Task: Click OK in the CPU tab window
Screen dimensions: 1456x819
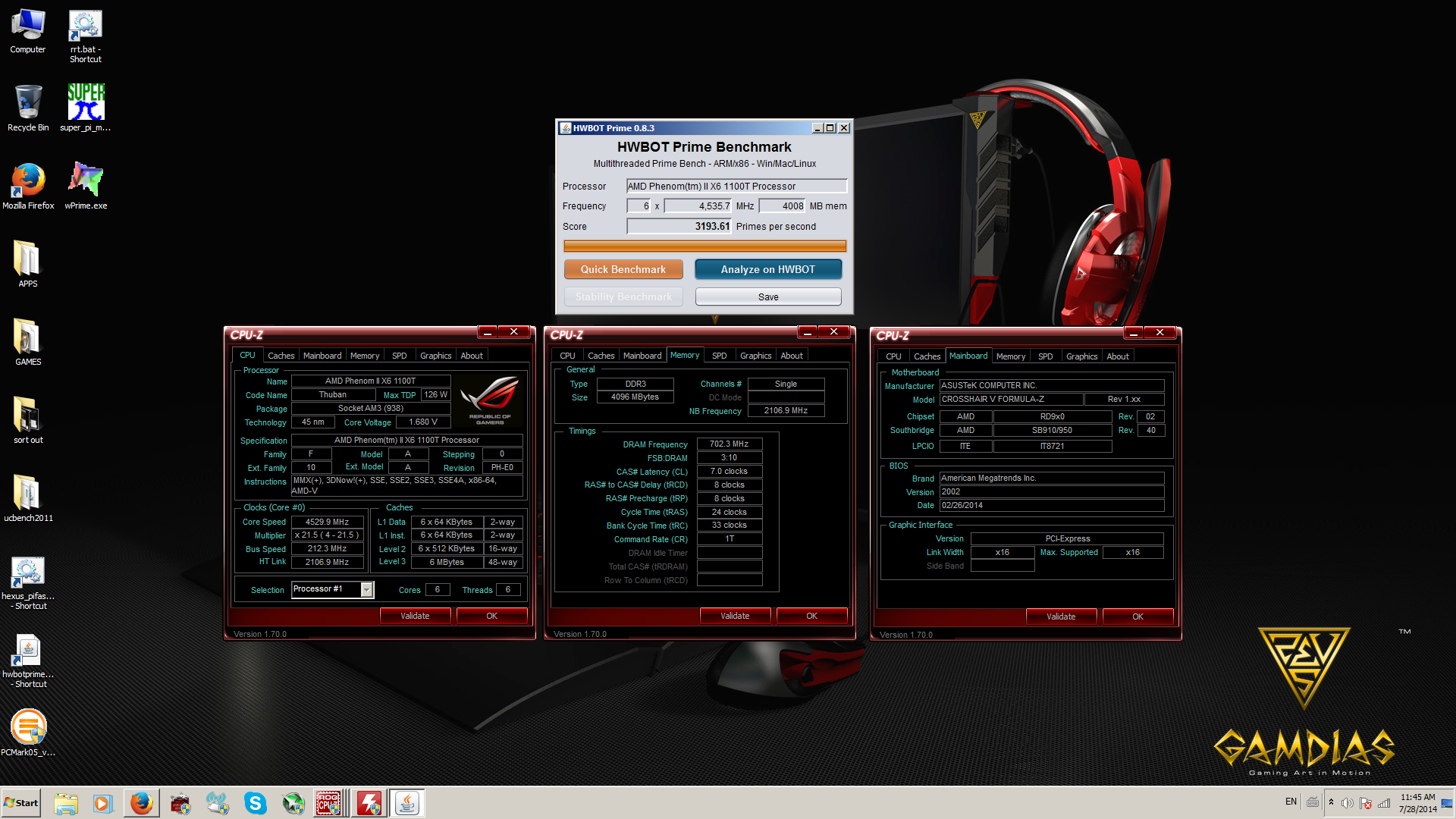Action: pos(491,616)
